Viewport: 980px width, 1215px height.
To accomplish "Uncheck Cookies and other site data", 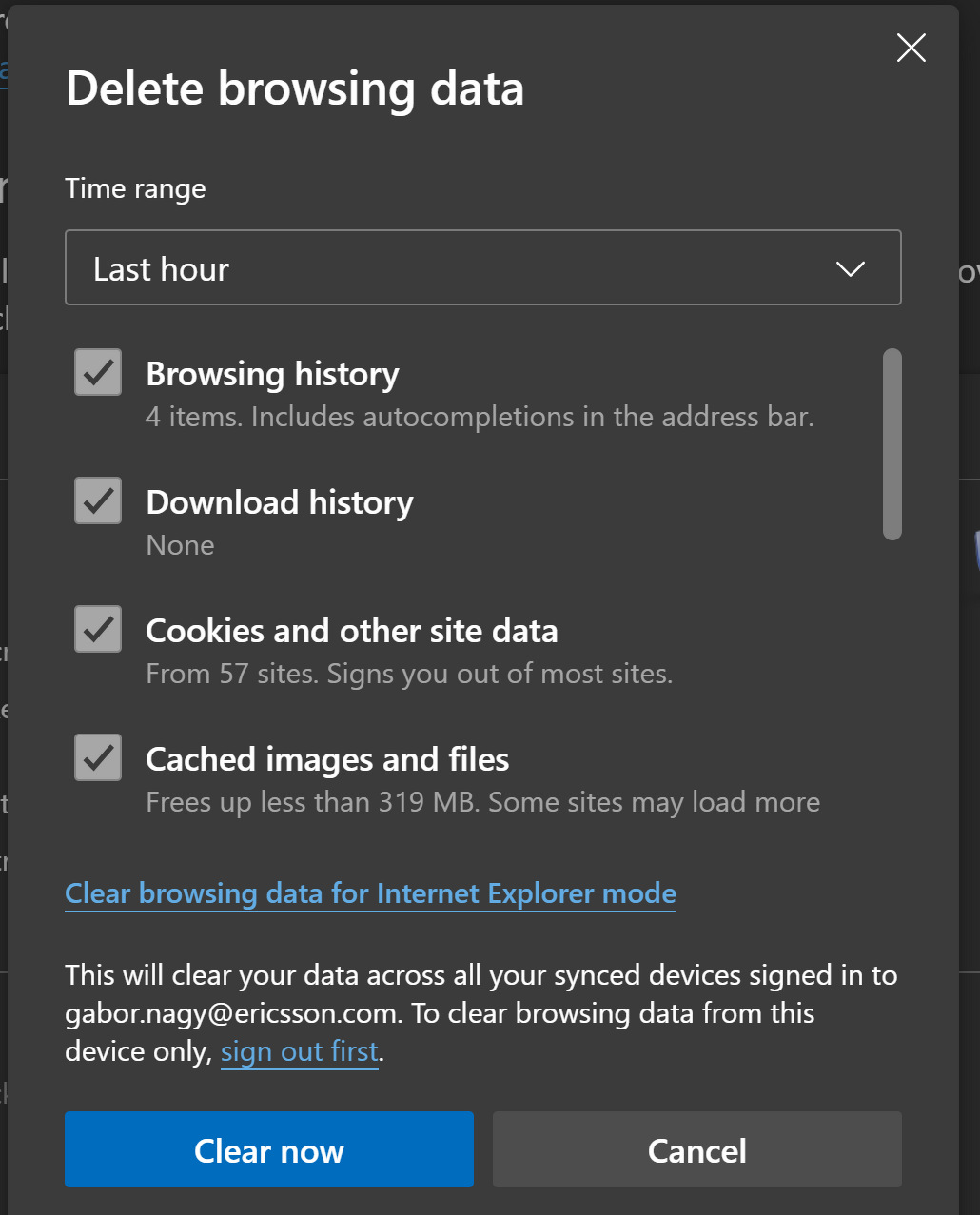I will tap(98, 629).
